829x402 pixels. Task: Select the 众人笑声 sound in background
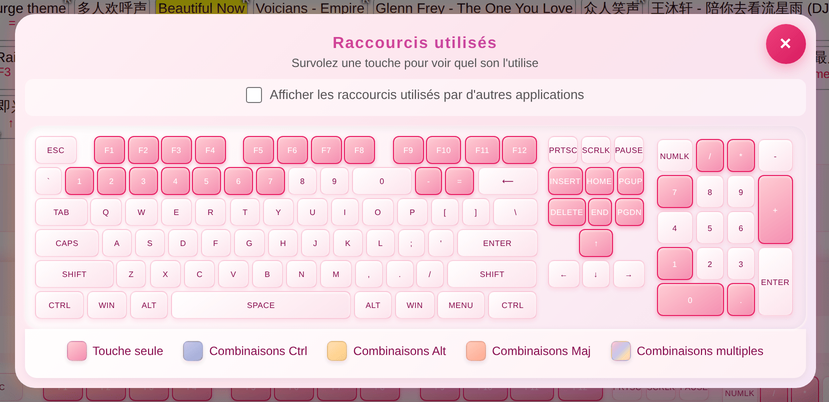click(x=611, y=8)
